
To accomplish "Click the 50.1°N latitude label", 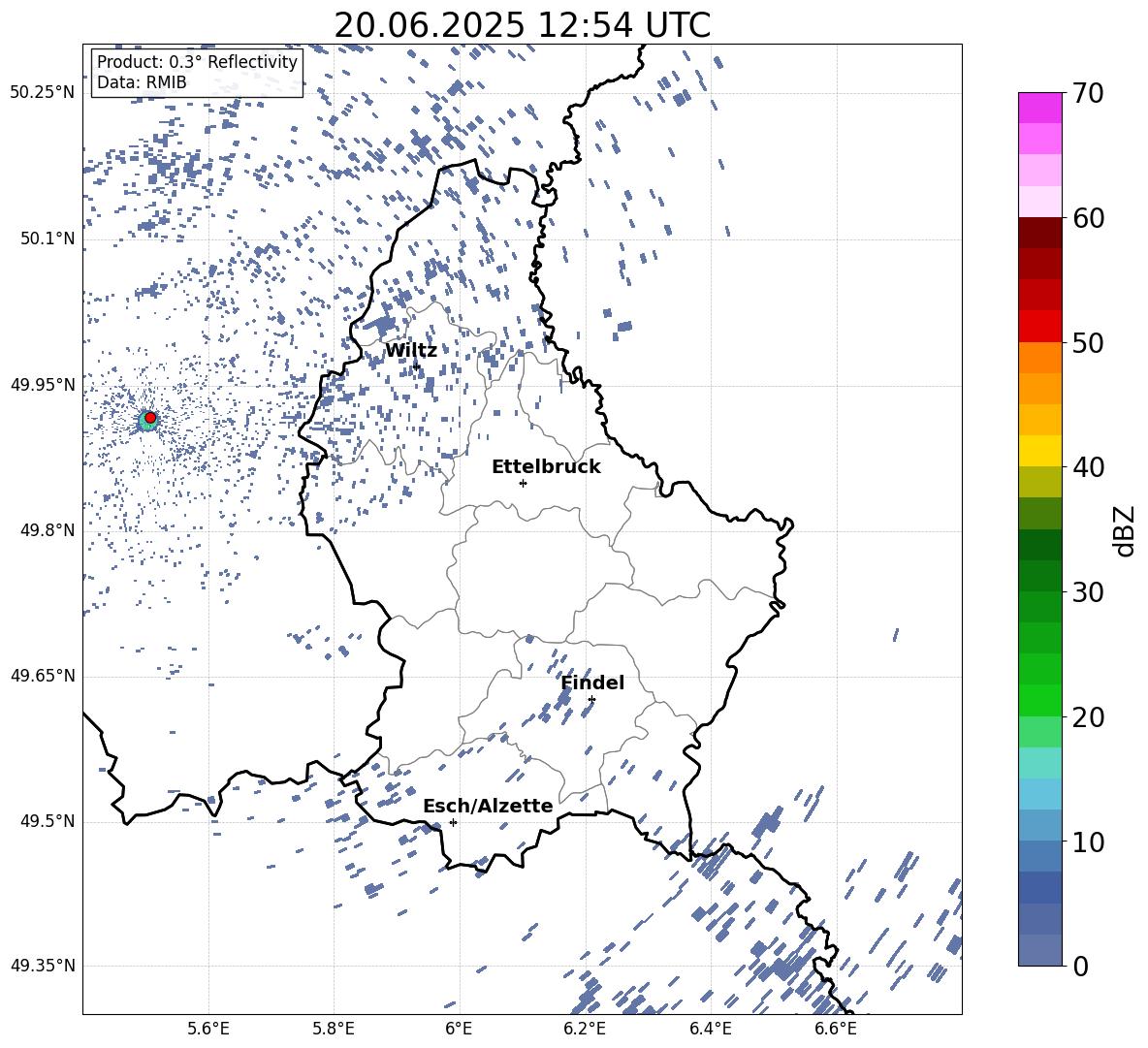I will (48, 238).
